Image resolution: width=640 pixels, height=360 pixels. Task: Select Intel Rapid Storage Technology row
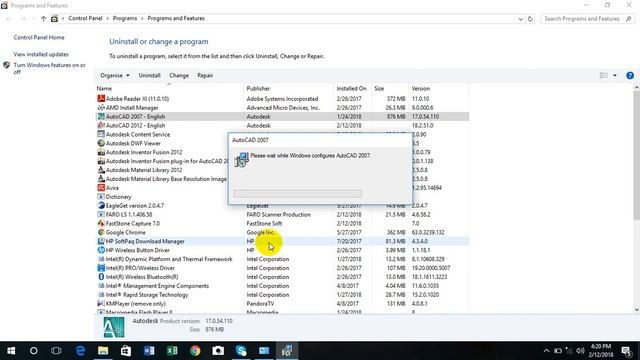[282, 295]
